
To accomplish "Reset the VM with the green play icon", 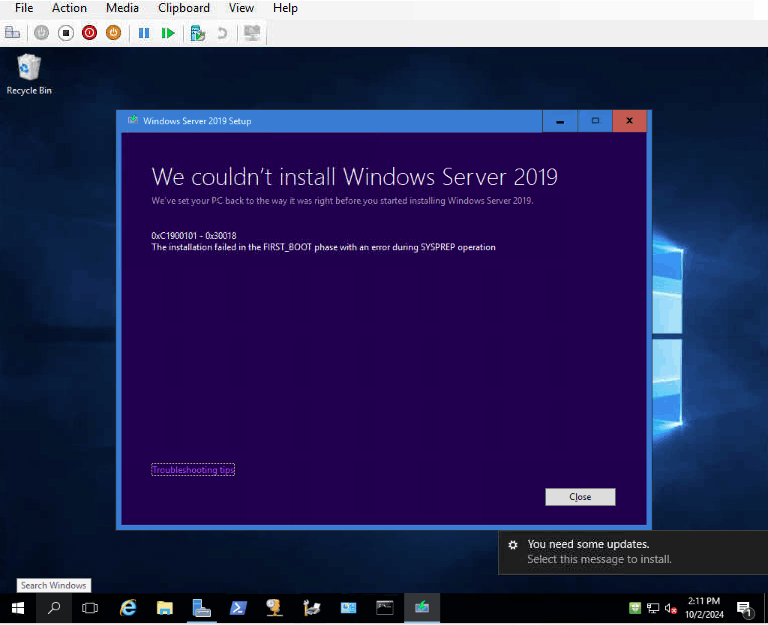I will [x=168, y=33].
